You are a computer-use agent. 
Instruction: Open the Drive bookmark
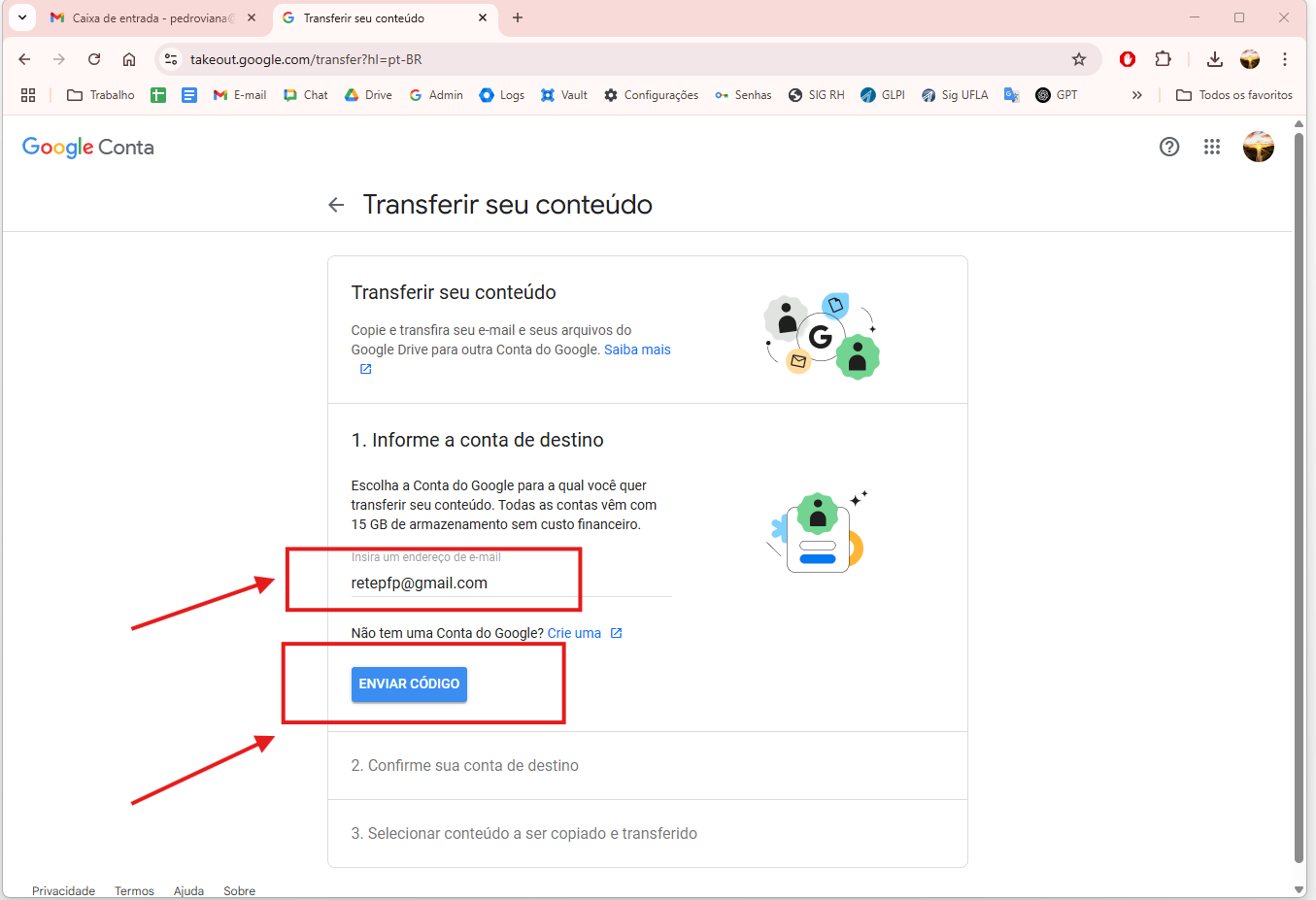[x=368, y=95]
